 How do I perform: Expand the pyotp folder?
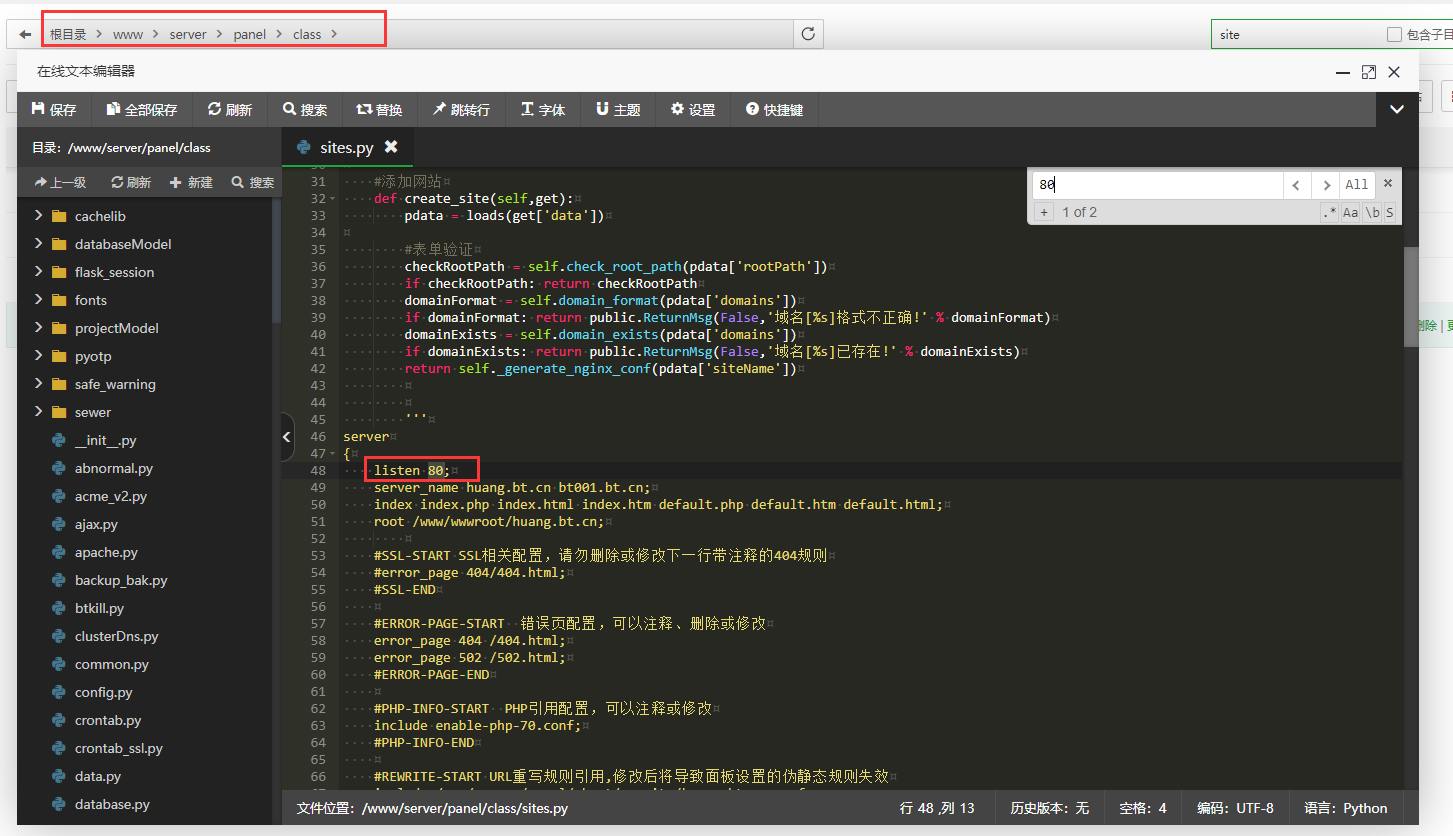click(x=40, y=356)
